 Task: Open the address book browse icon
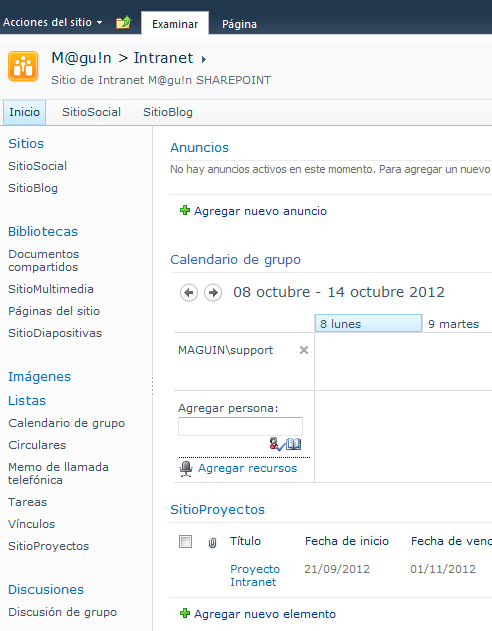coord(294,444)
